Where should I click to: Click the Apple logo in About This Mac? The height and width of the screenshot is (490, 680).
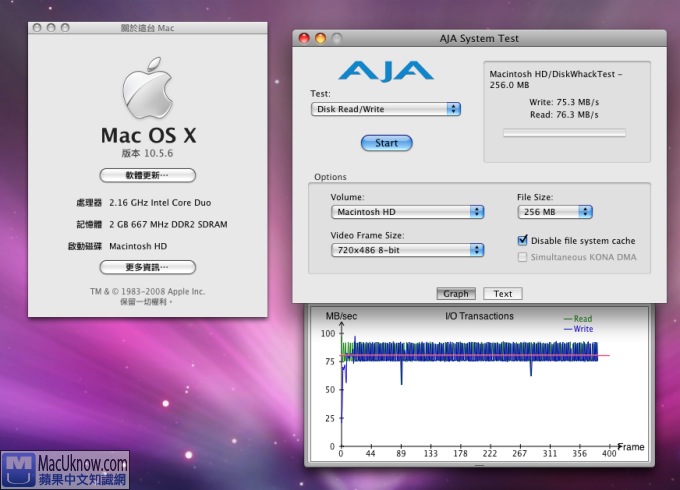(x=148, y=88)
